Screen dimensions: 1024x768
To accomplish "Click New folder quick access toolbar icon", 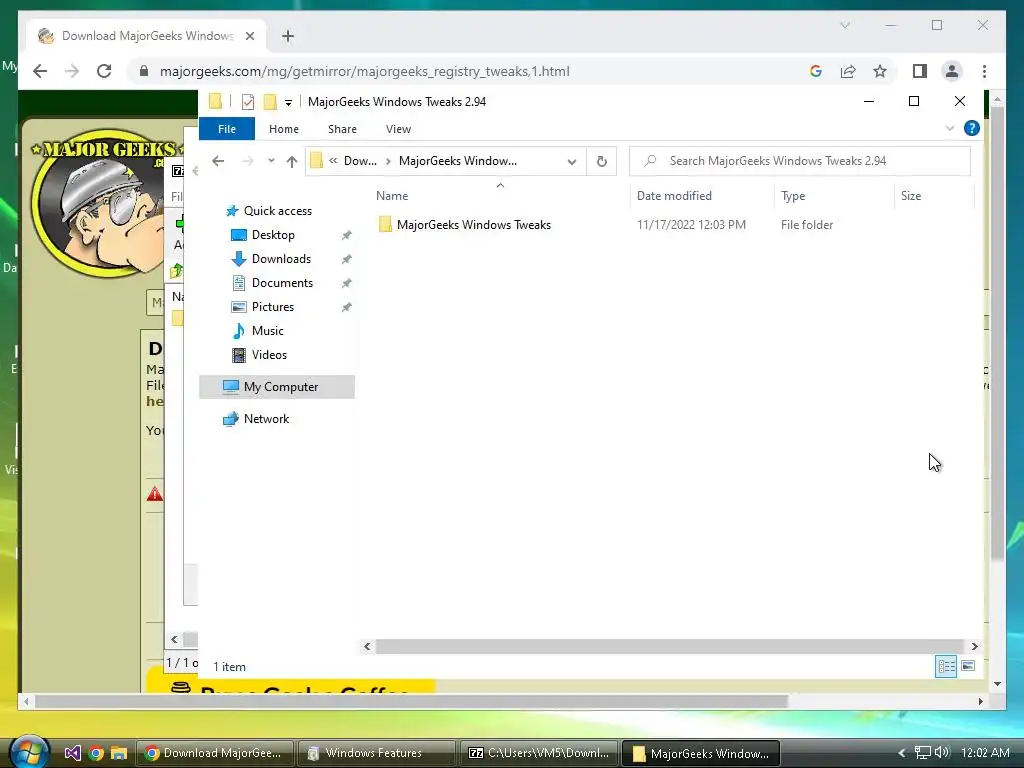I will pos(270,102).
